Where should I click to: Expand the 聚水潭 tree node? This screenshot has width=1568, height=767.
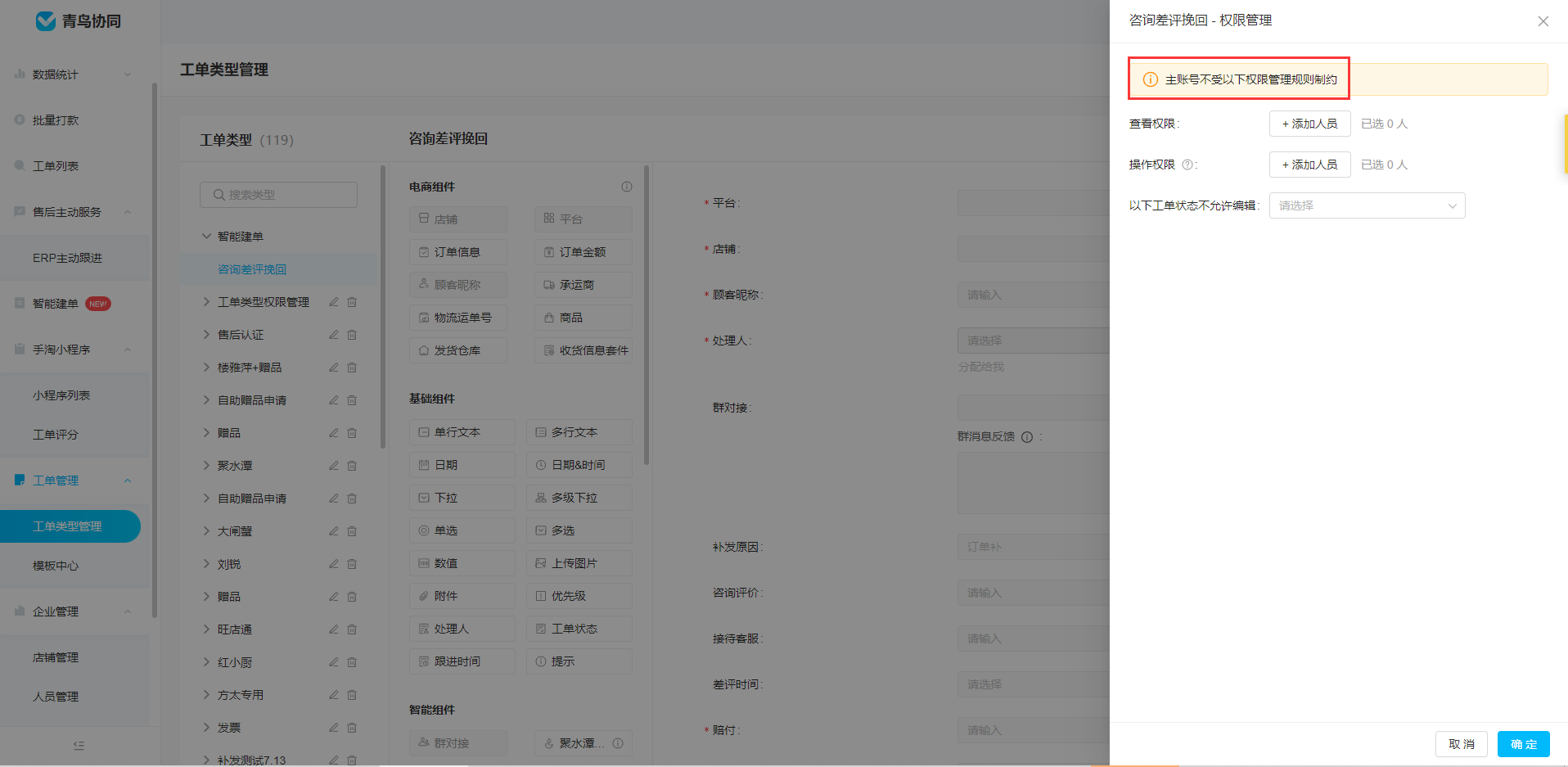206,466
